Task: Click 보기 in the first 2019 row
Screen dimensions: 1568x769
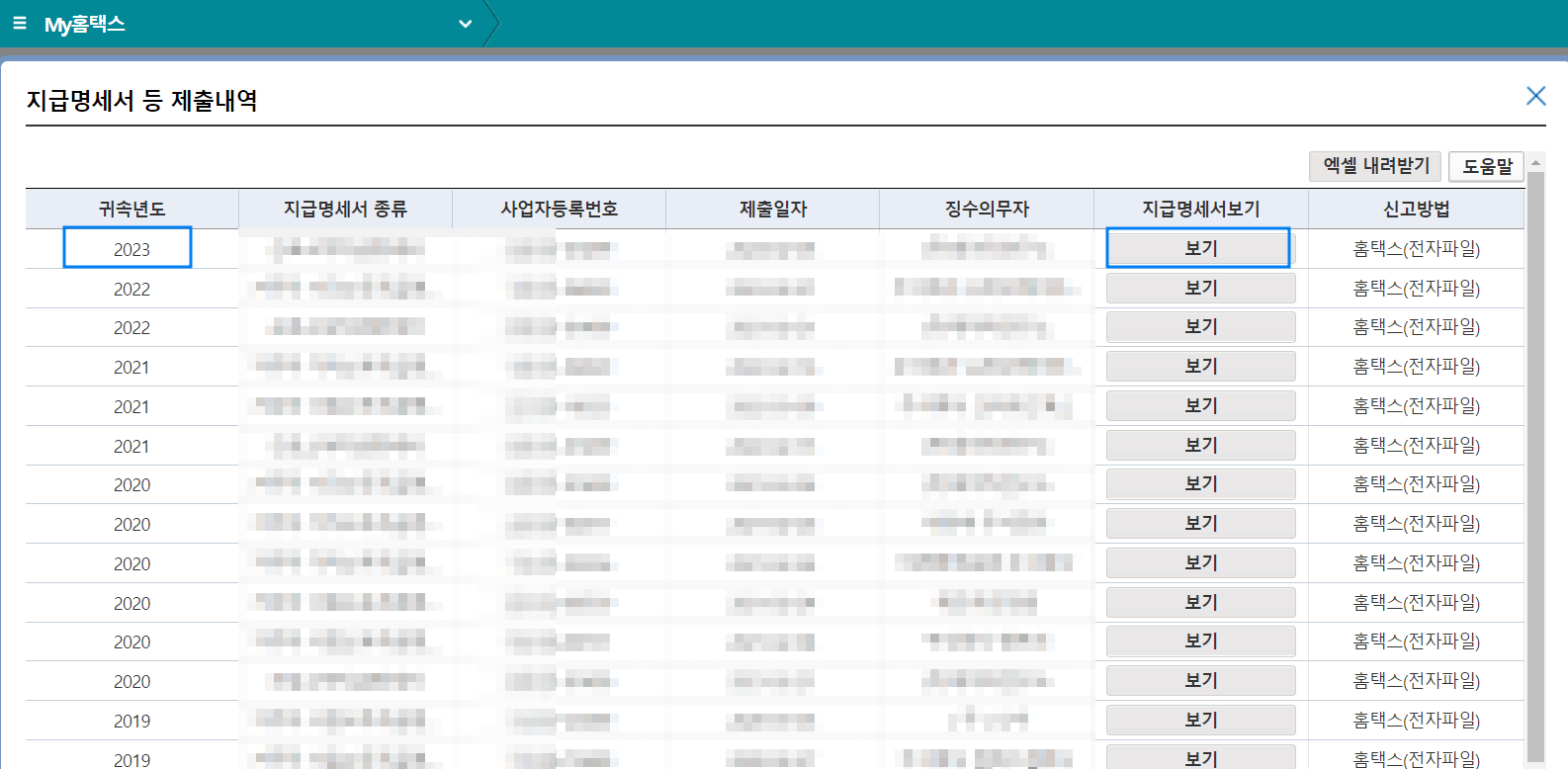Action: point(1201,720)
